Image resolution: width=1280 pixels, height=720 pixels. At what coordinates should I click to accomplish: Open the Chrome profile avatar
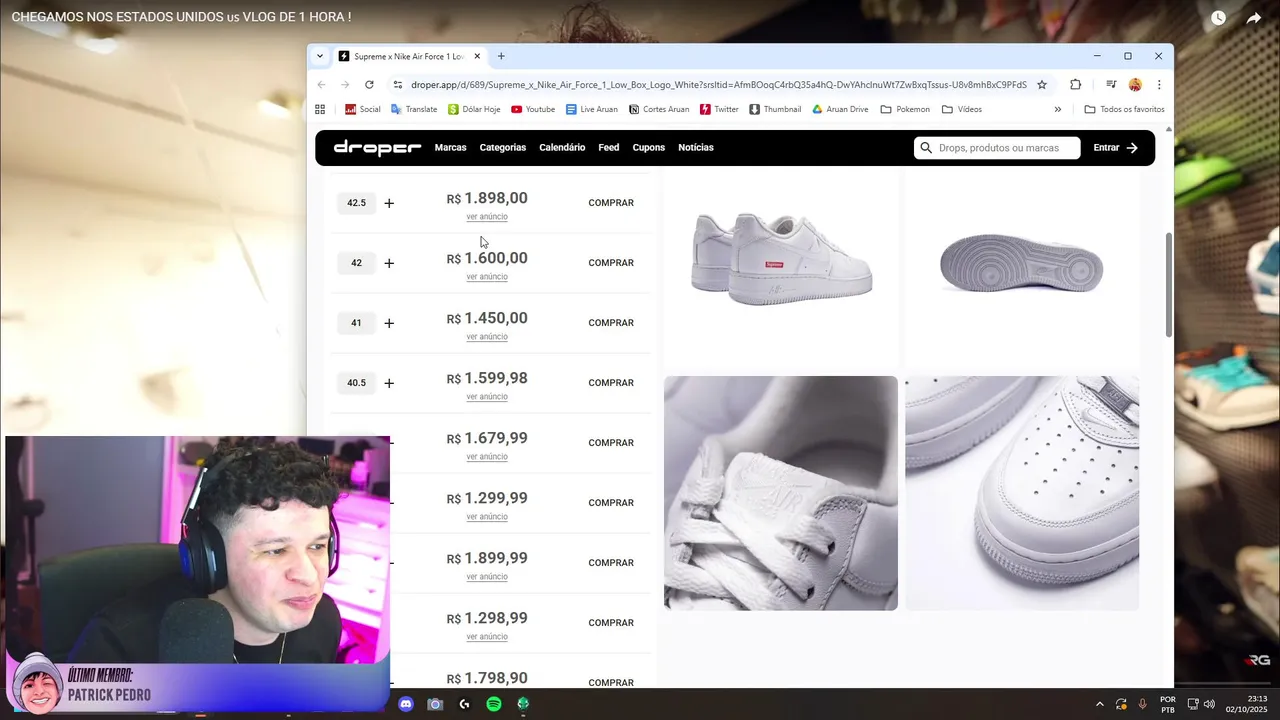click(1135, 85)
